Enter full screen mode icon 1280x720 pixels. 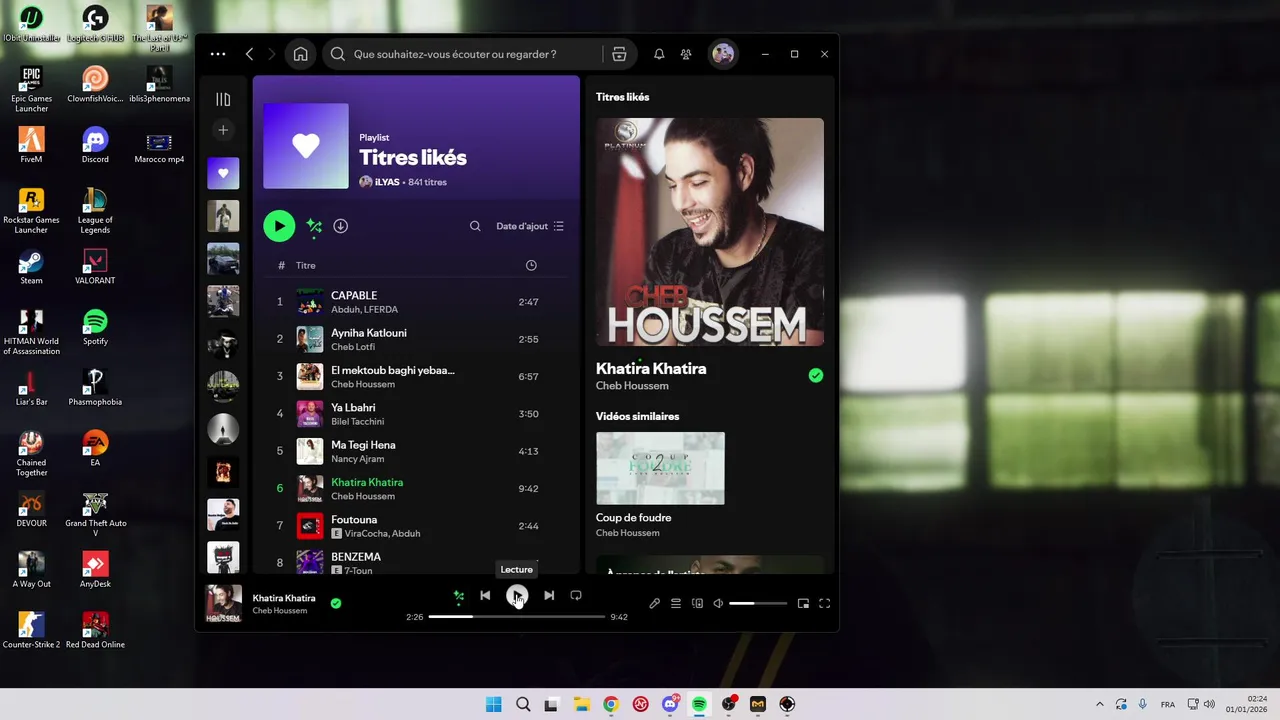[825, 603]
